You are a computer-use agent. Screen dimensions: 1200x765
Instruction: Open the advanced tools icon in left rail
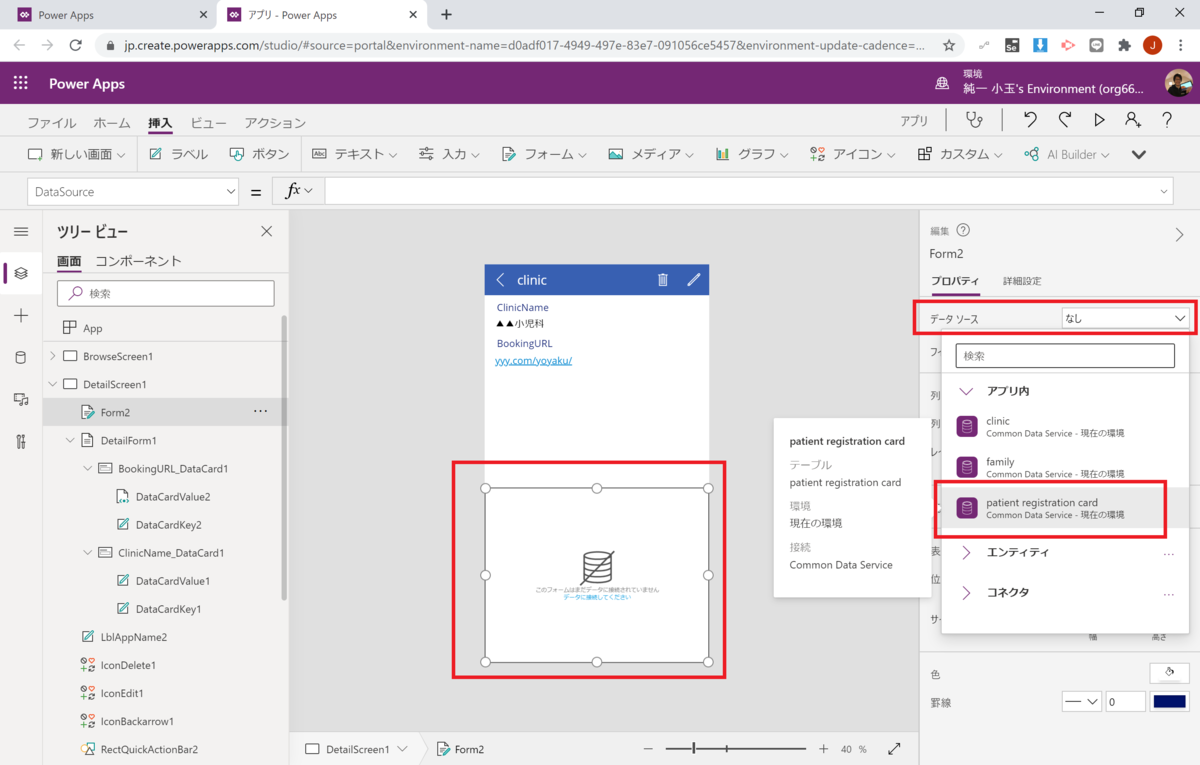[x=21, y=442]
